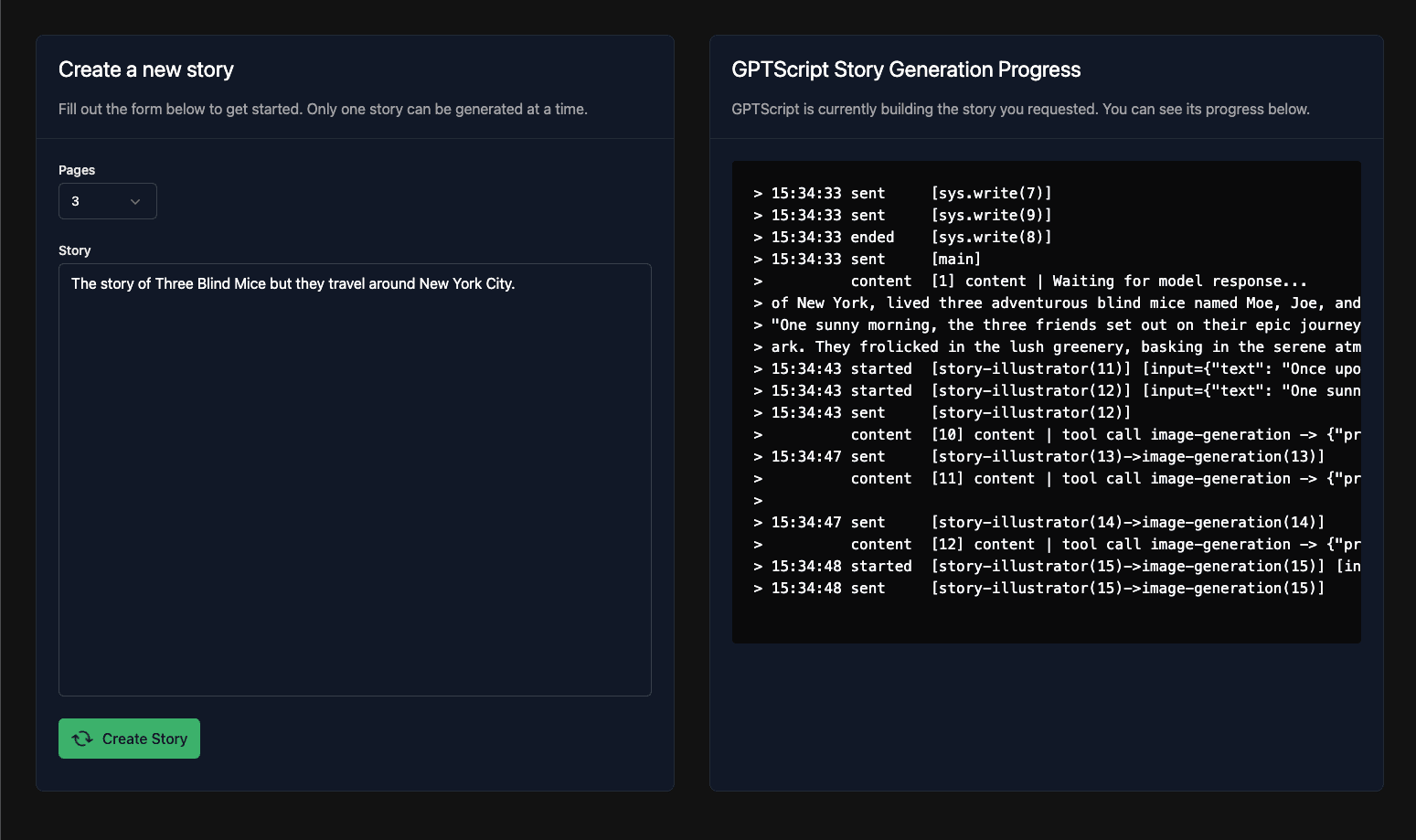Viewport: 1416px width, 840px height.
Task: Click the 'Fill out the form below' description
Action: coord(323,109)
